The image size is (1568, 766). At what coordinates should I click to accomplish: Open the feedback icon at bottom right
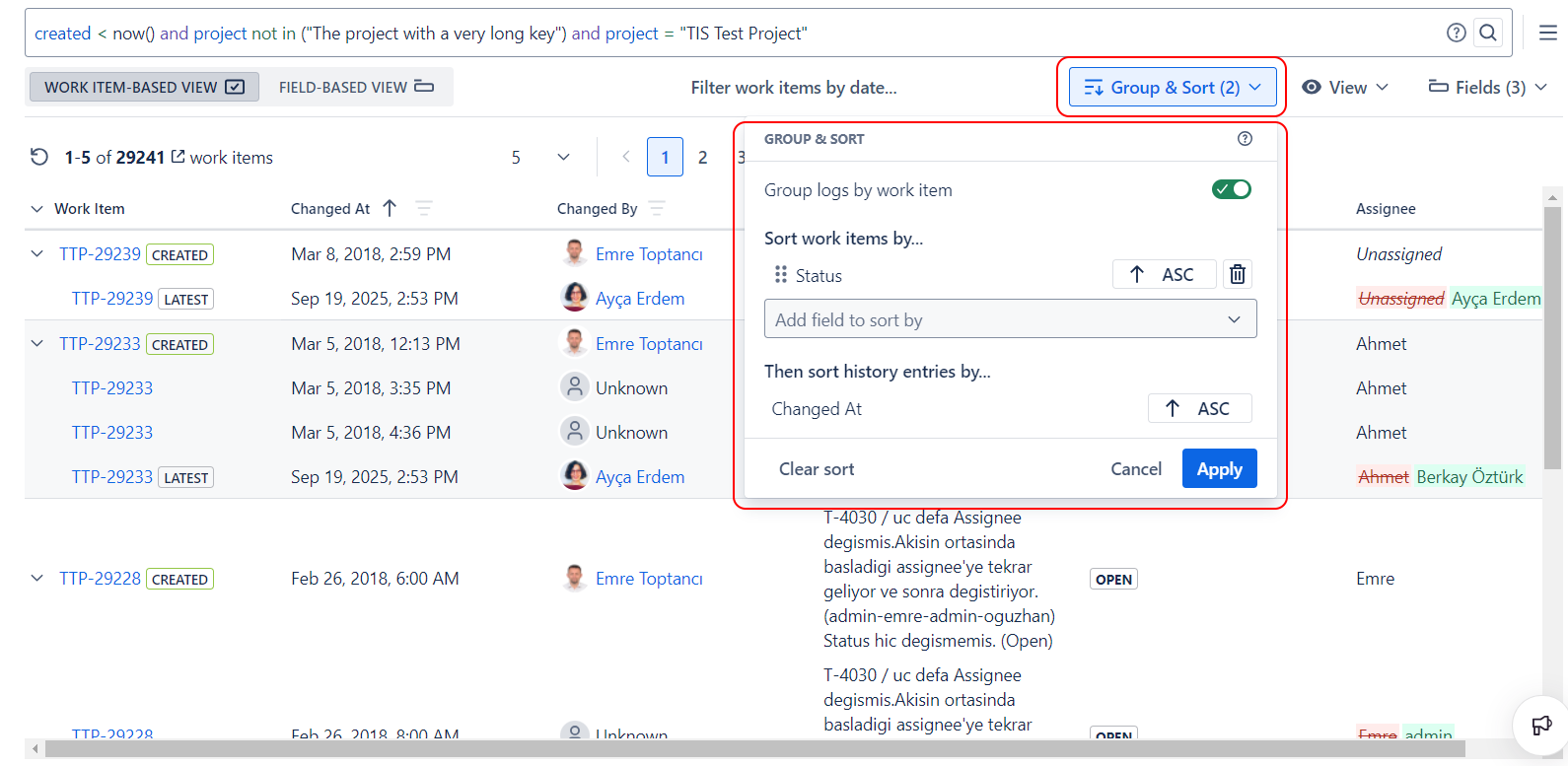(x=1540, y=726)
